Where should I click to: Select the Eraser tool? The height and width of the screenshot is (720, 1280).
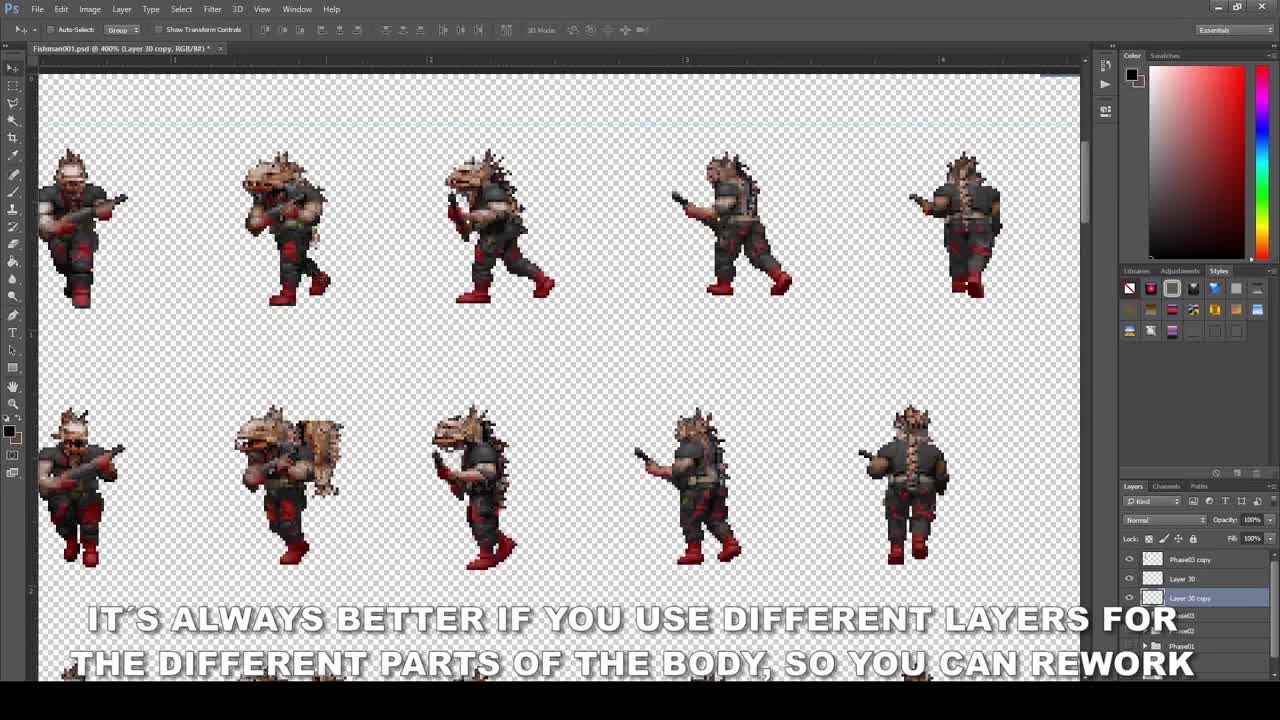coord(13,245)
